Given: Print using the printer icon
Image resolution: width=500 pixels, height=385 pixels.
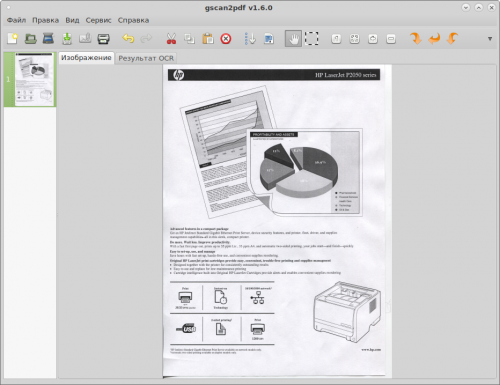Looking at the screenshot, I should point(103,39).
